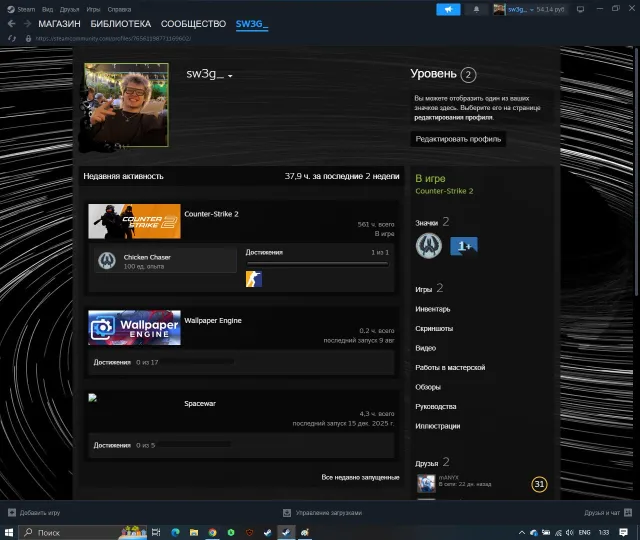Click the Steam logo in menu bar

(x=11, y=9)
